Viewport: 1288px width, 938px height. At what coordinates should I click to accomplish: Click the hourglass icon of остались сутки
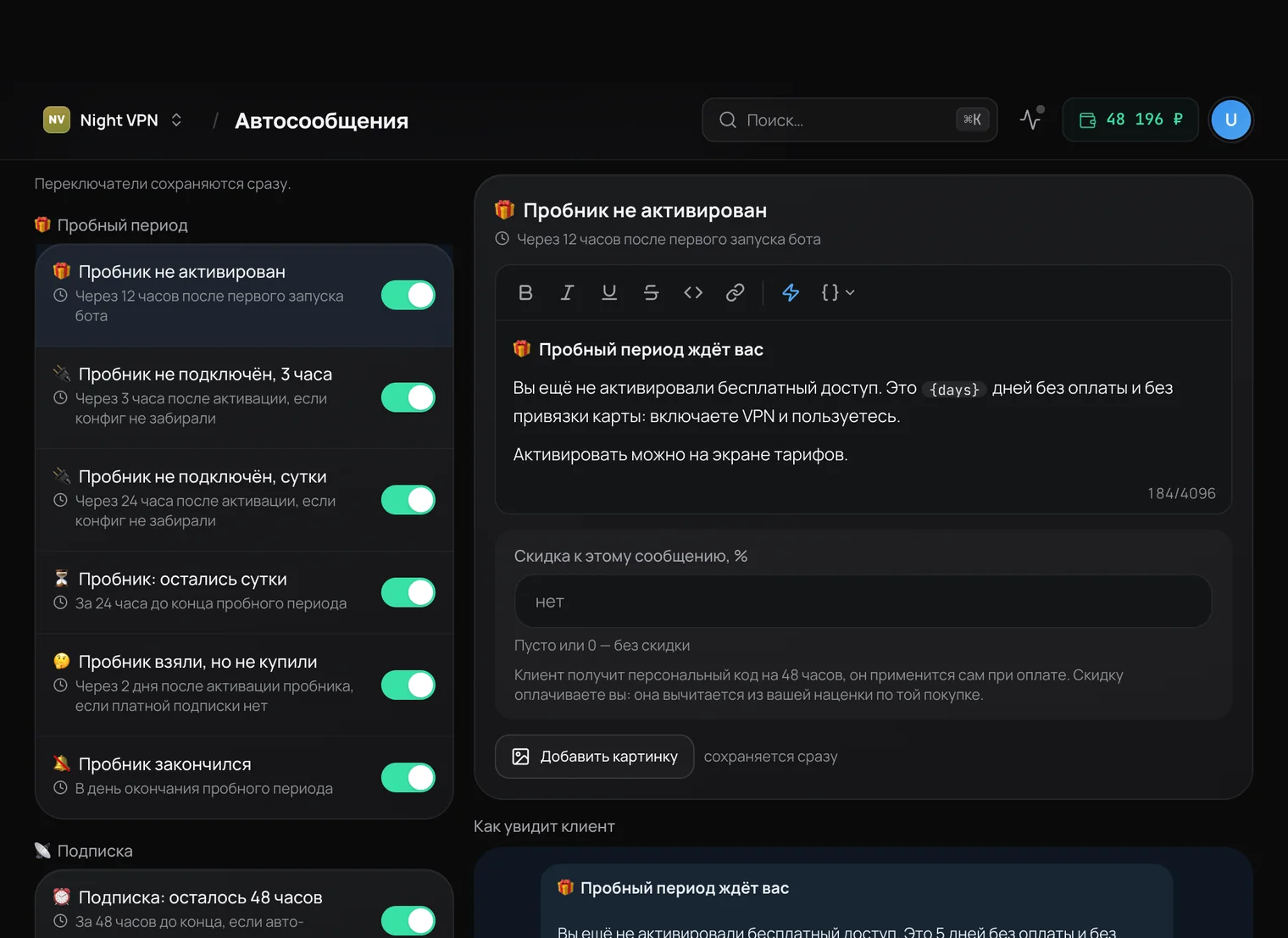61,579
